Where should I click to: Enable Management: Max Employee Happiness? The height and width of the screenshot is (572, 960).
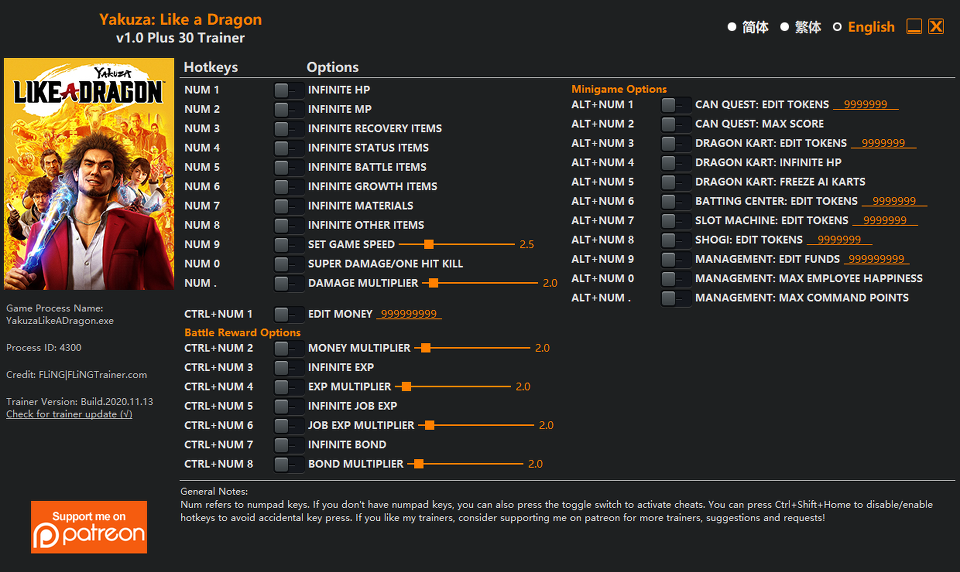click(x=675, y=279)
